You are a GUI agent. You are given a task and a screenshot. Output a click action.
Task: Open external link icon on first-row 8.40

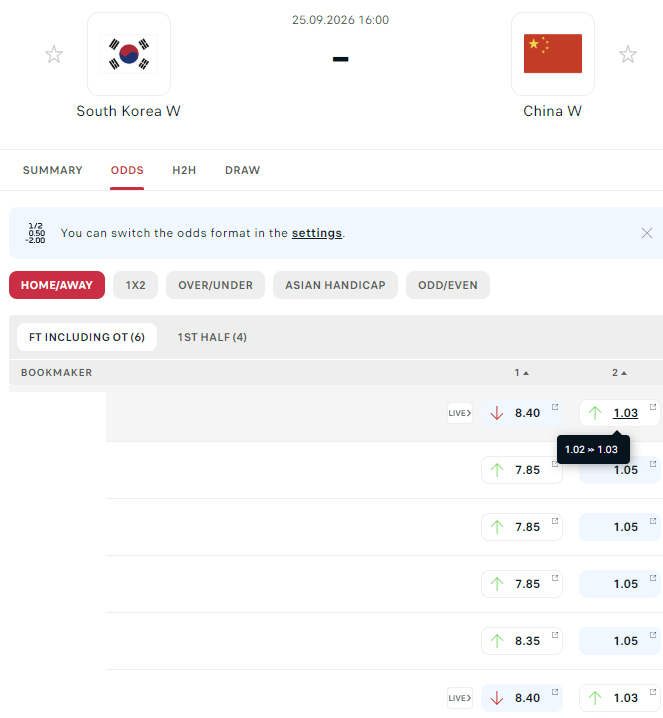tap(555, 407)
